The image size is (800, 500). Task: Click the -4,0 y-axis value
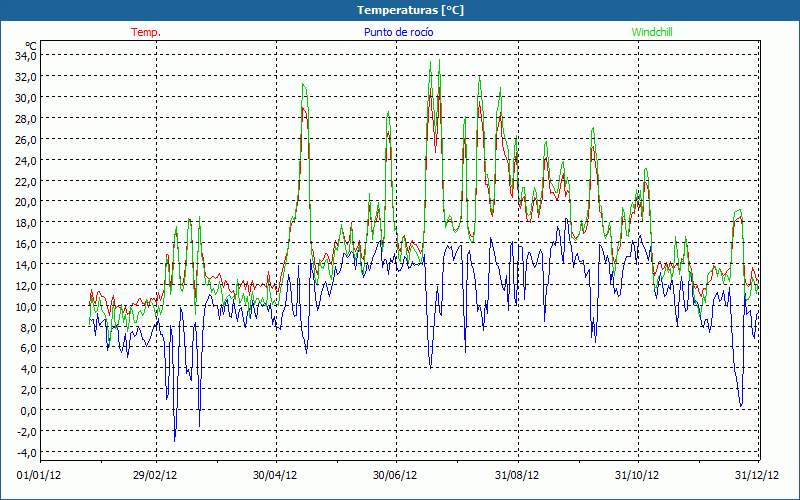26,452
